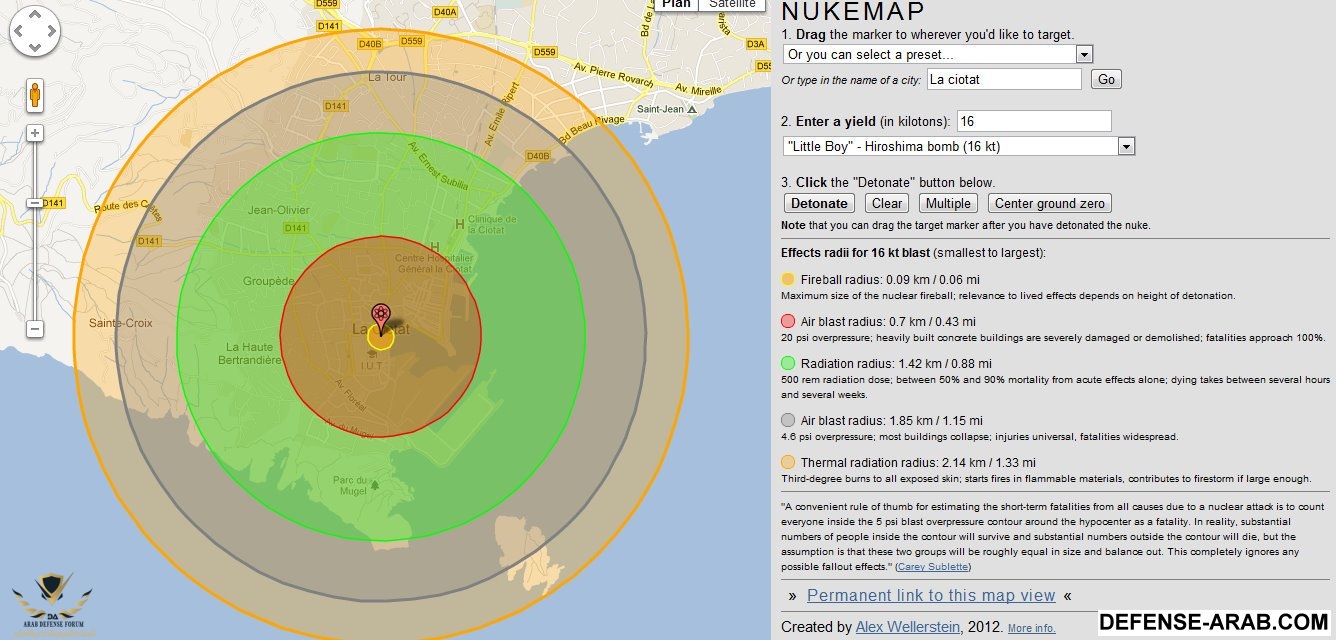Click the zoom slider handle
This screenshot has height=640, width=1336.
point(35,203)
